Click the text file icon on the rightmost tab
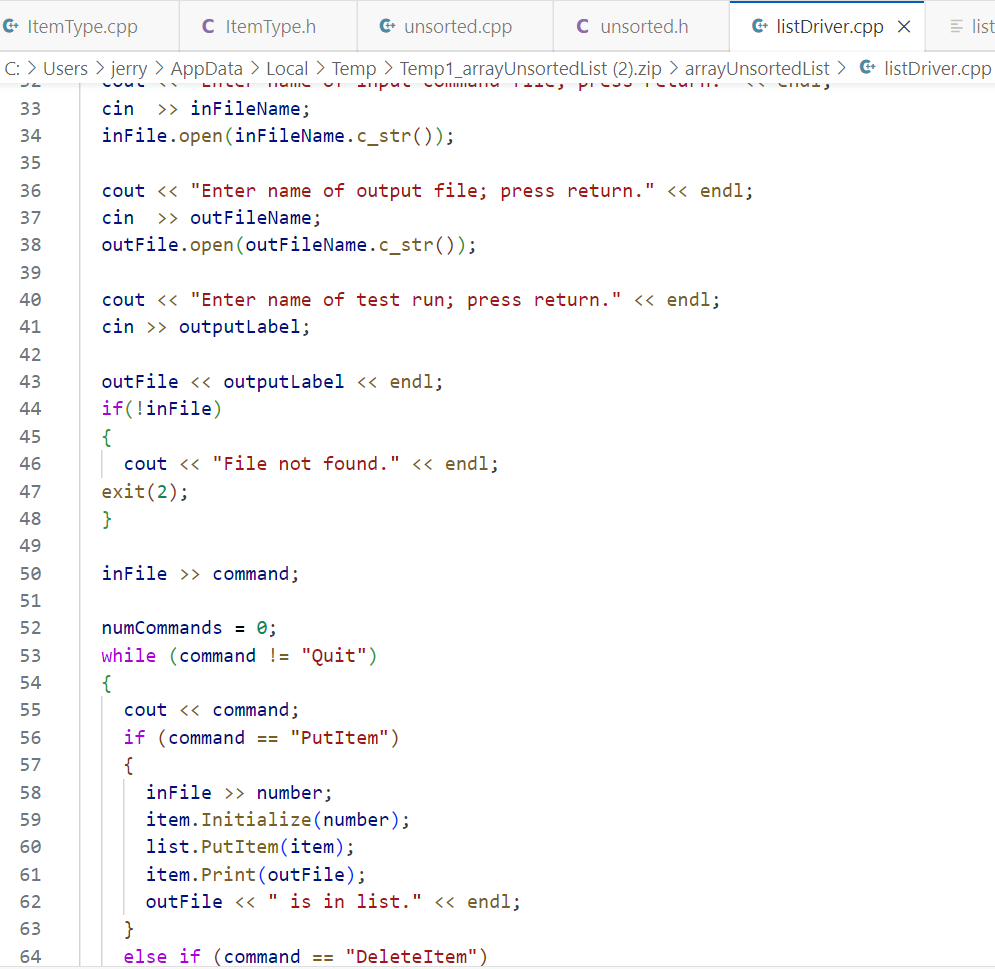Screen dimensions: 995x969 coord(958,27)
